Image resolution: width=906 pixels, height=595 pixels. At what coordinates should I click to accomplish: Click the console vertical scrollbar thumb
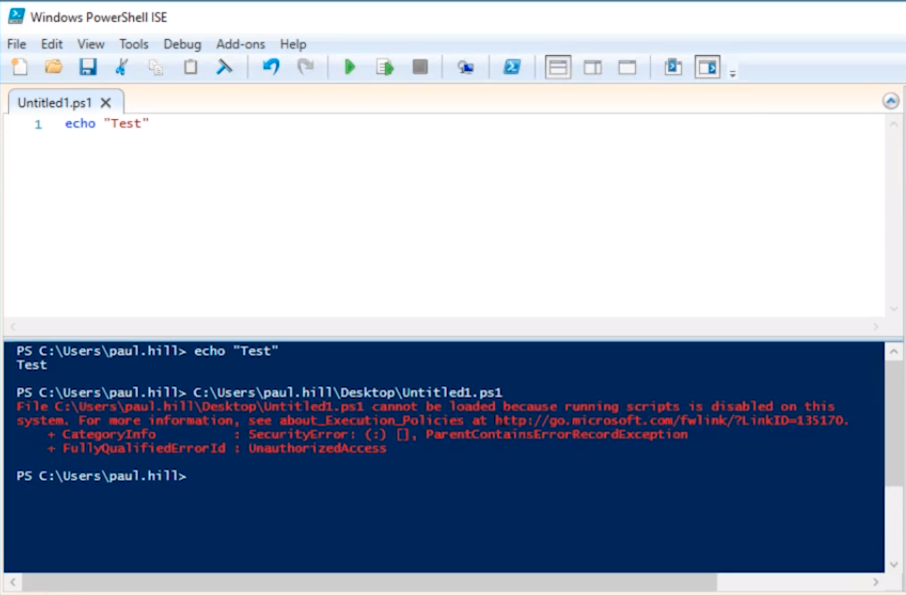pos(894,423)
